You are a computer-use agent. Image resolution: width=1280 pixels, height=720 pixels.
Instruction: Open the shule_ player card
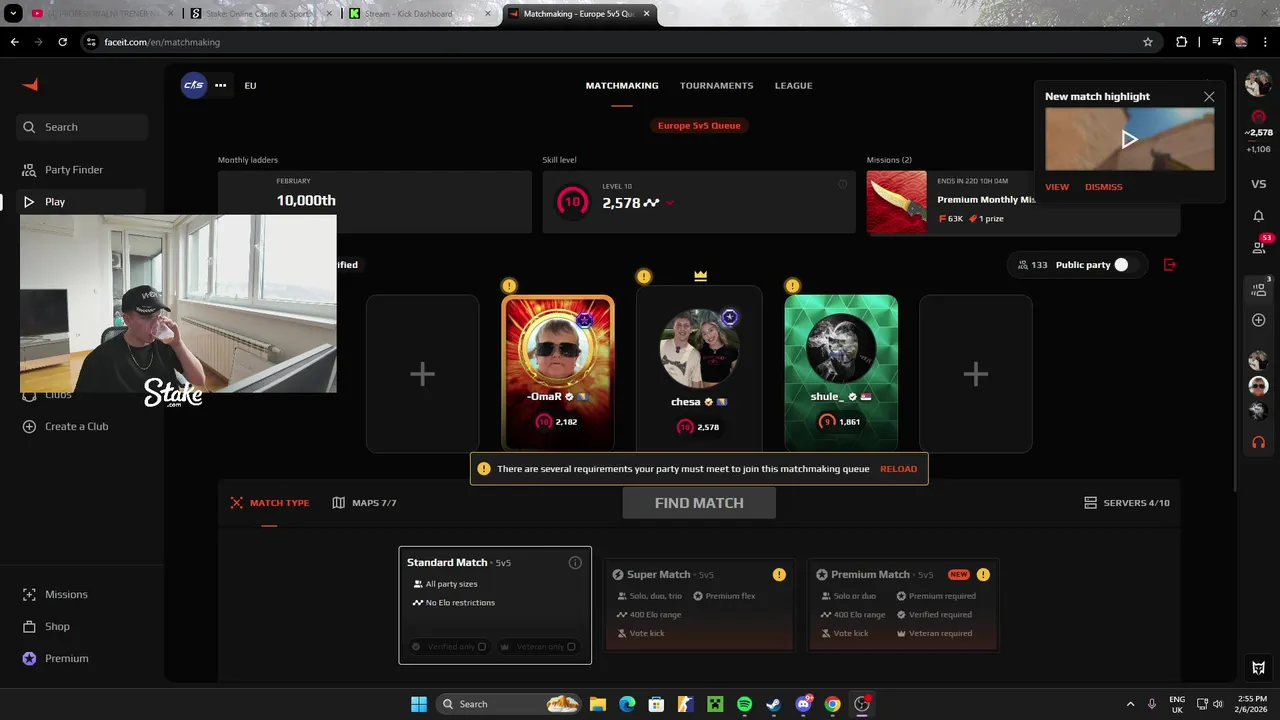(841, 372)
